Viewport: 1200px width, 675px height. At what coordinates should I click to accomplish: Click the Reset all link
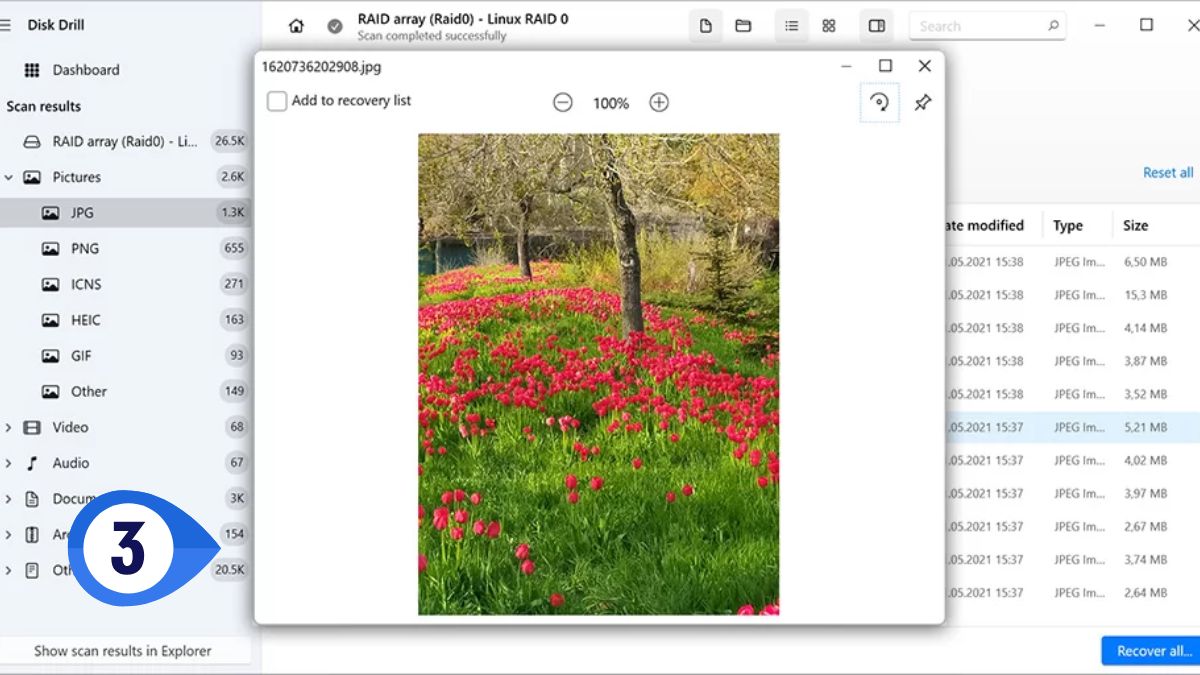[1168, 173]
